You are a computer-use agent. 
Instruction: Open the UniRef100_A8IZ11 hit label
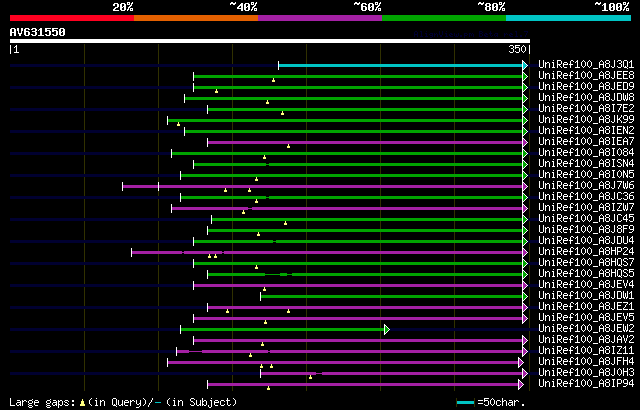tap(586, 351)
